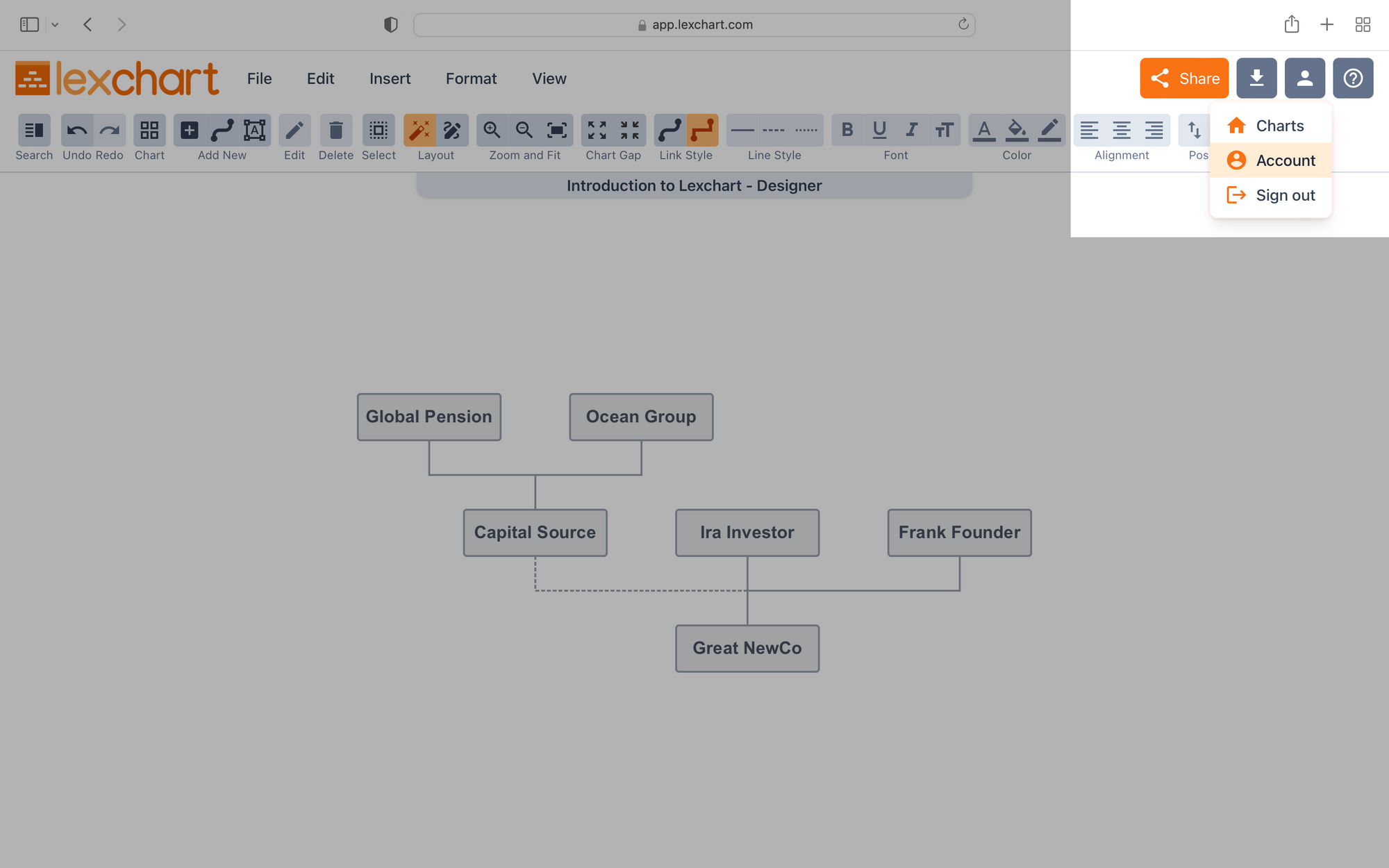The height and width of the screenshot is (868, 1389).
Task: Click the Share button
Action: click(1184, 78)
